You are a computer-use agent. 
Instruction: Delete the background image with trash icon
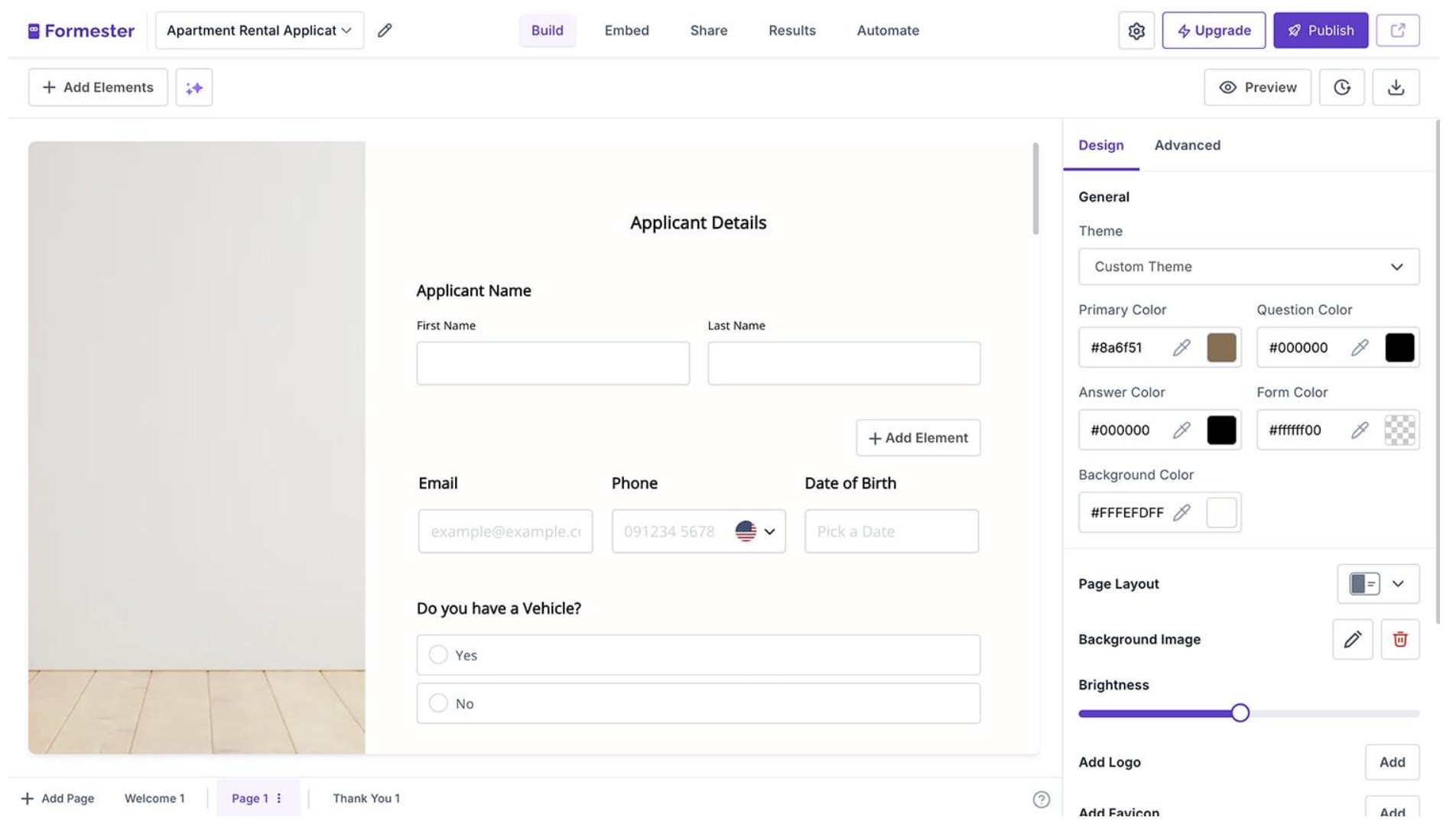(x=1399, y=640)
